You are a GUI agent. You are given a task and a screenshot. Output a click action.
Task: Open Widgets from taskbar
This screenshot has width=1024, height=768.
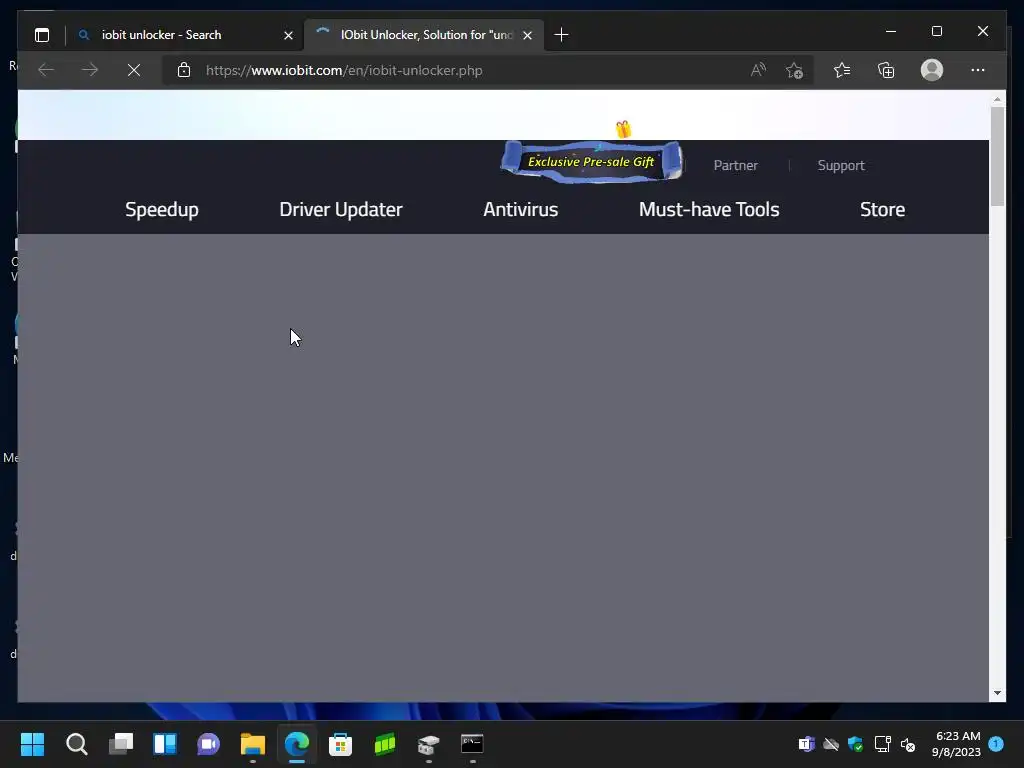point(165,744)
